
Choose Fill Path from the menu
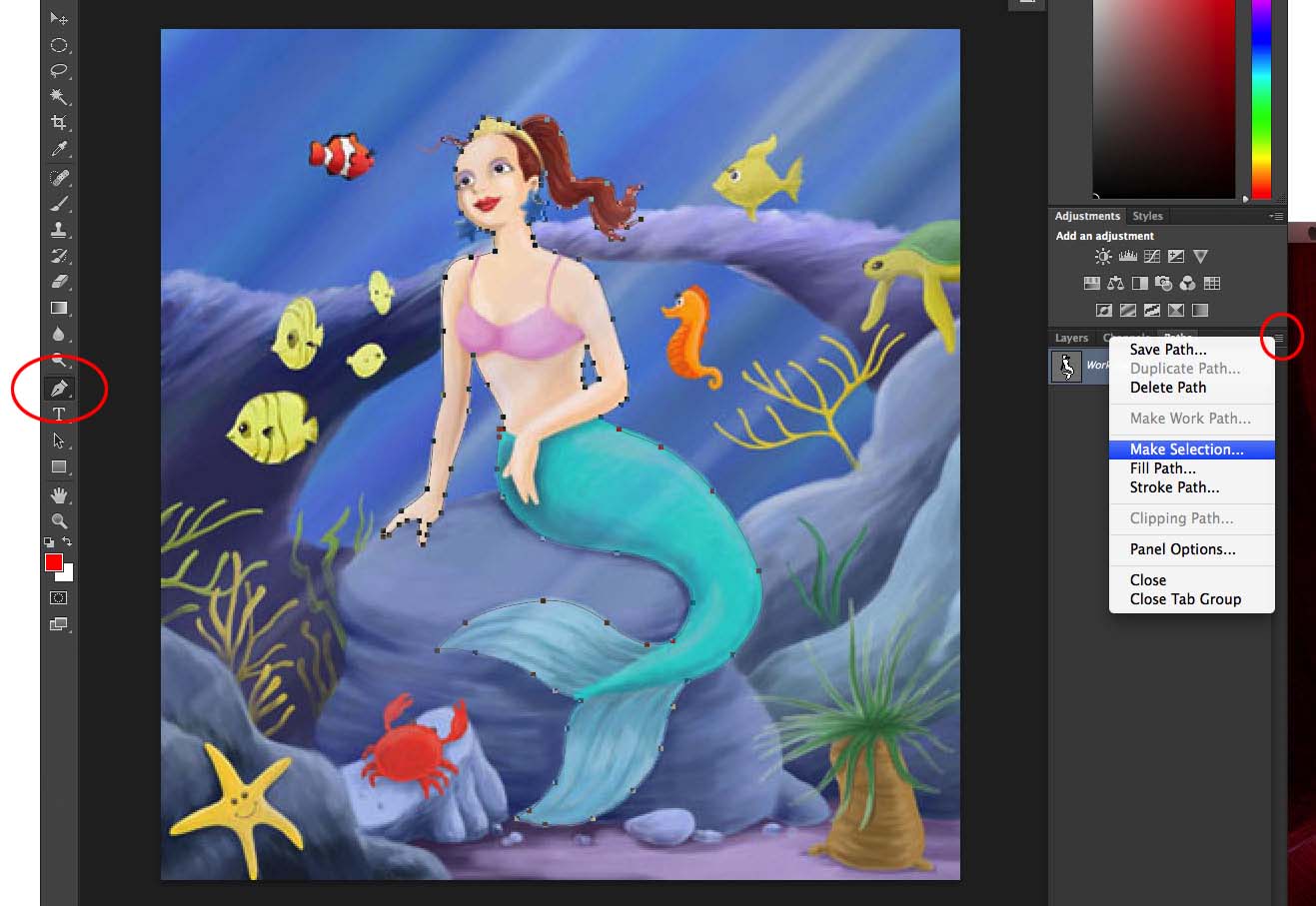point(1191,468)
